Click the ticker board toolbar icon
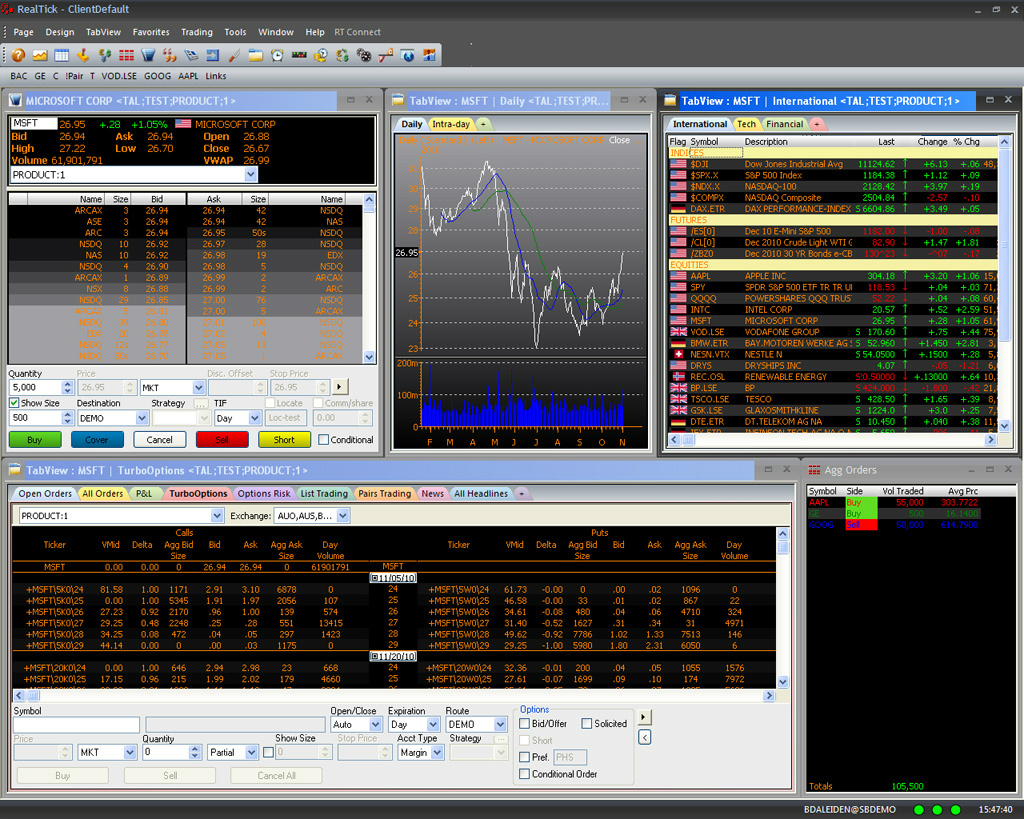 coord(299,56)
